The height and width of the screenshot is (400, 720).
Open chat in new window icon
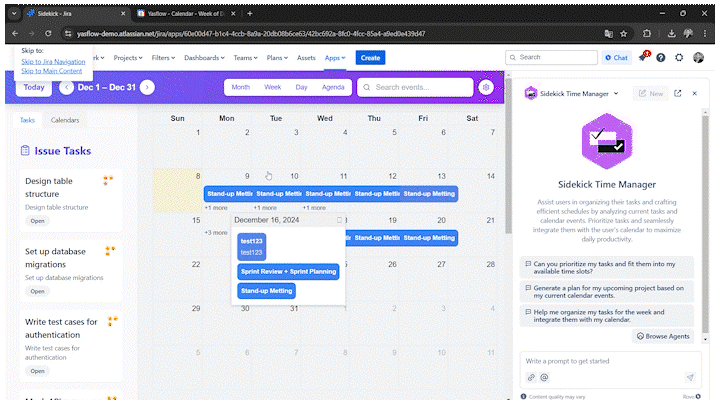point(678,93)
